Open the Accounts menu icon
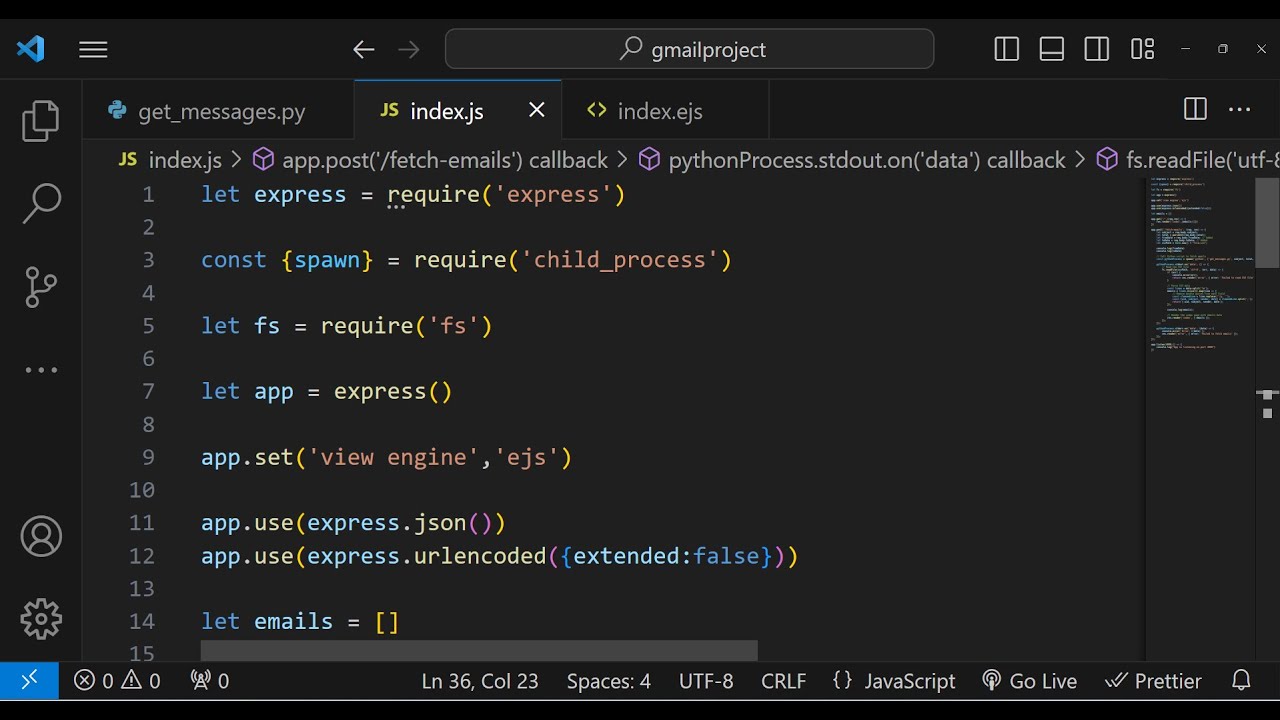This screenshot has height=720, width=1280. coord(41,537)
